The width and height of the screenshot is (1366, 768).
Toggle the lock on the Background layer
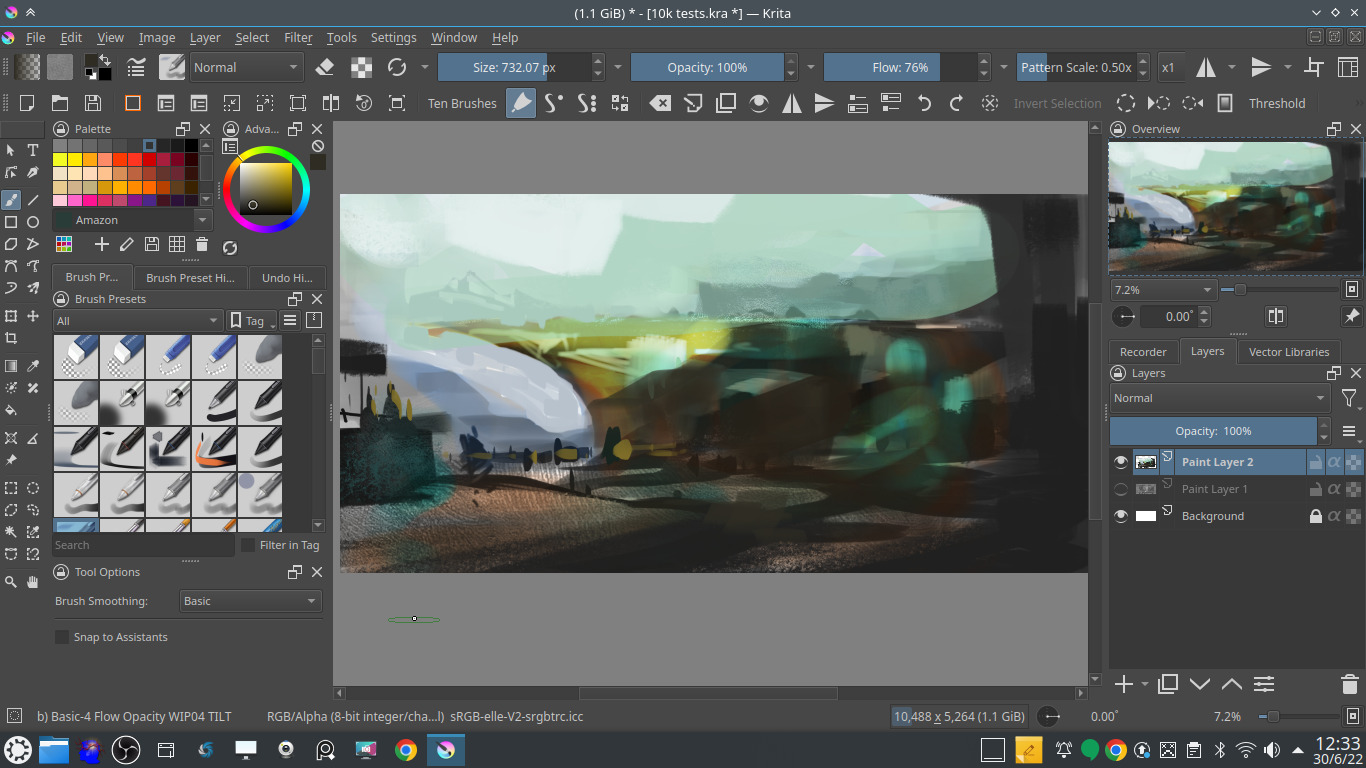coord(1316,516)
